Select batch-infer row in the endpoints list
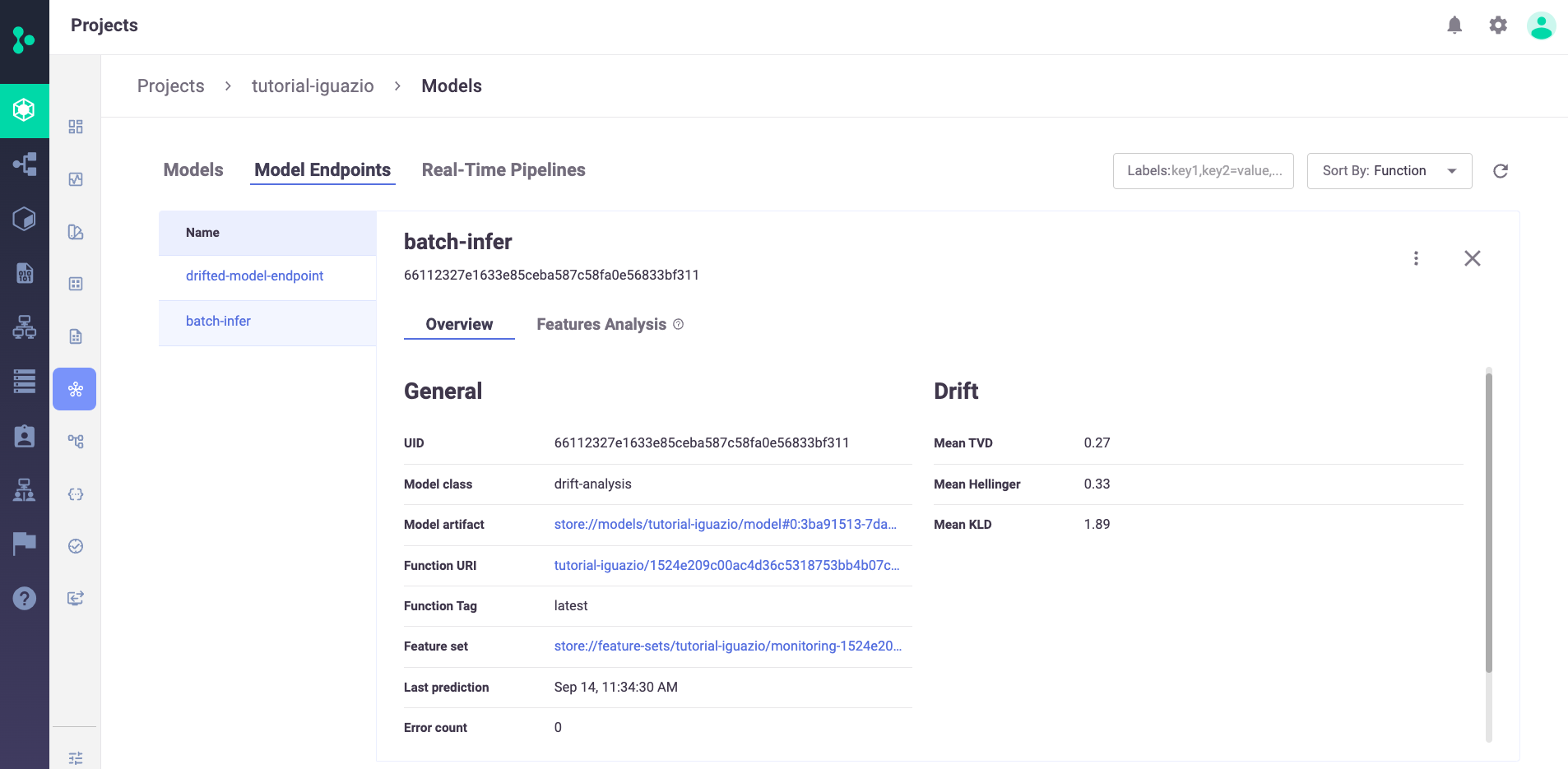The image size is (1568, 769). (267, 322)
